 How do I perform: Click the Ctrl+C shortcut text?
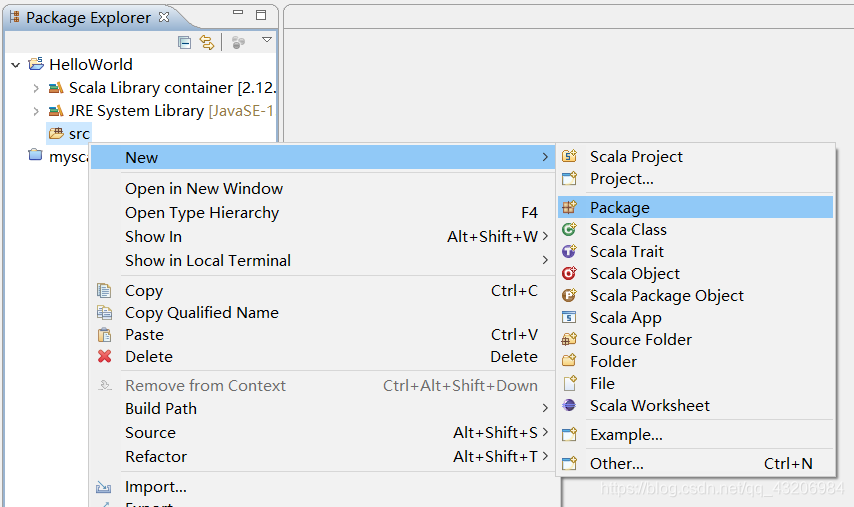point(514,291)
